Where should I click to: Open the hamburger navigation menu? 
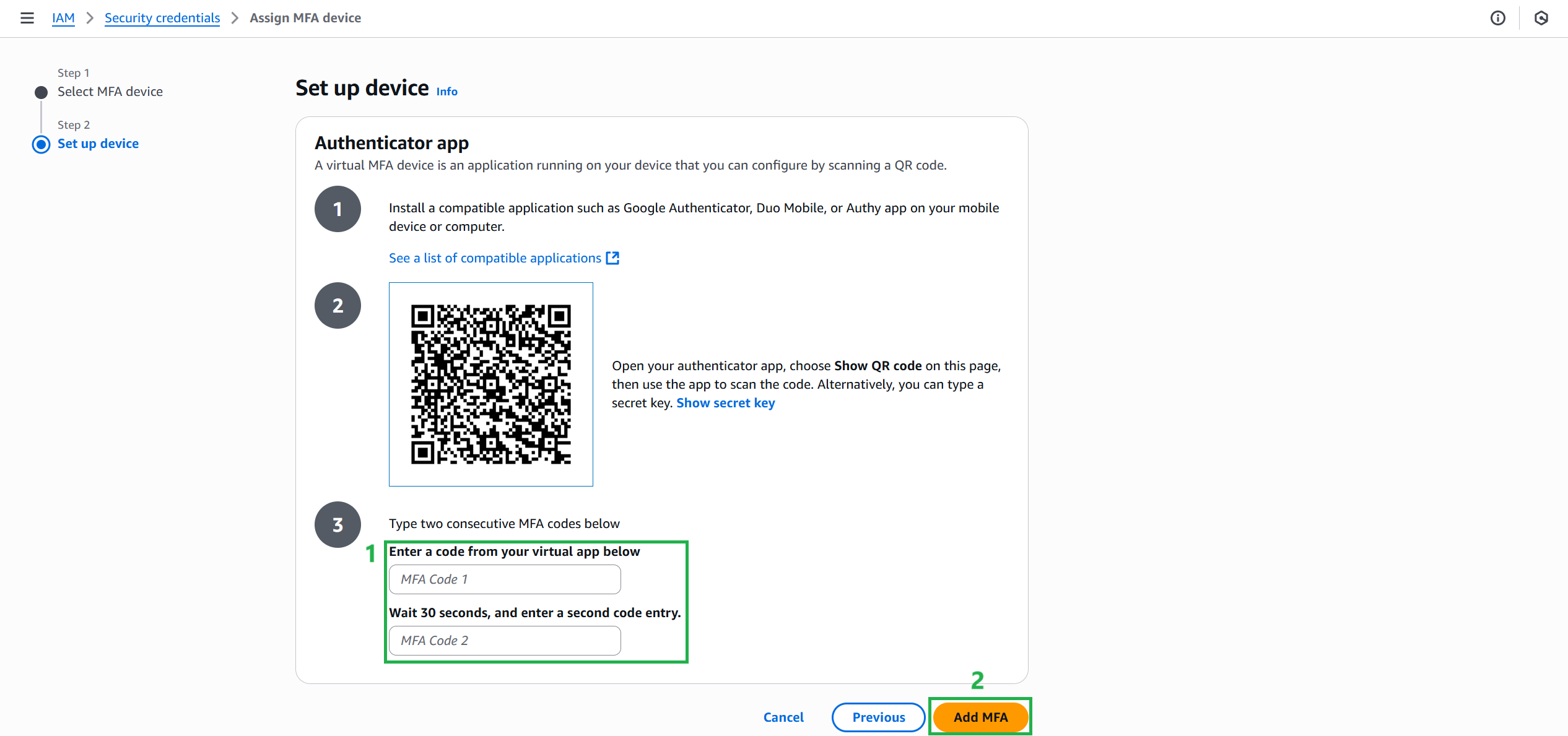pyautogui.click(x=27, y=18)
